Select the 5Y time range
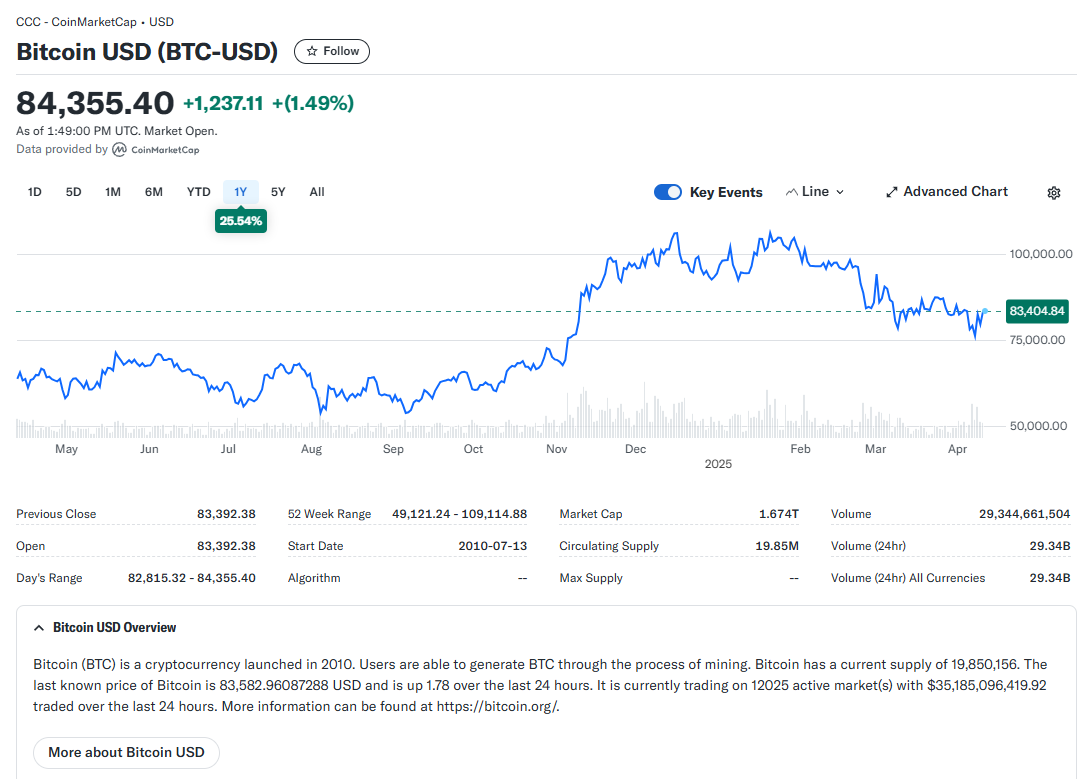Screen dimensions: 1083x779 pyautogui.click(x=278, y=192)
